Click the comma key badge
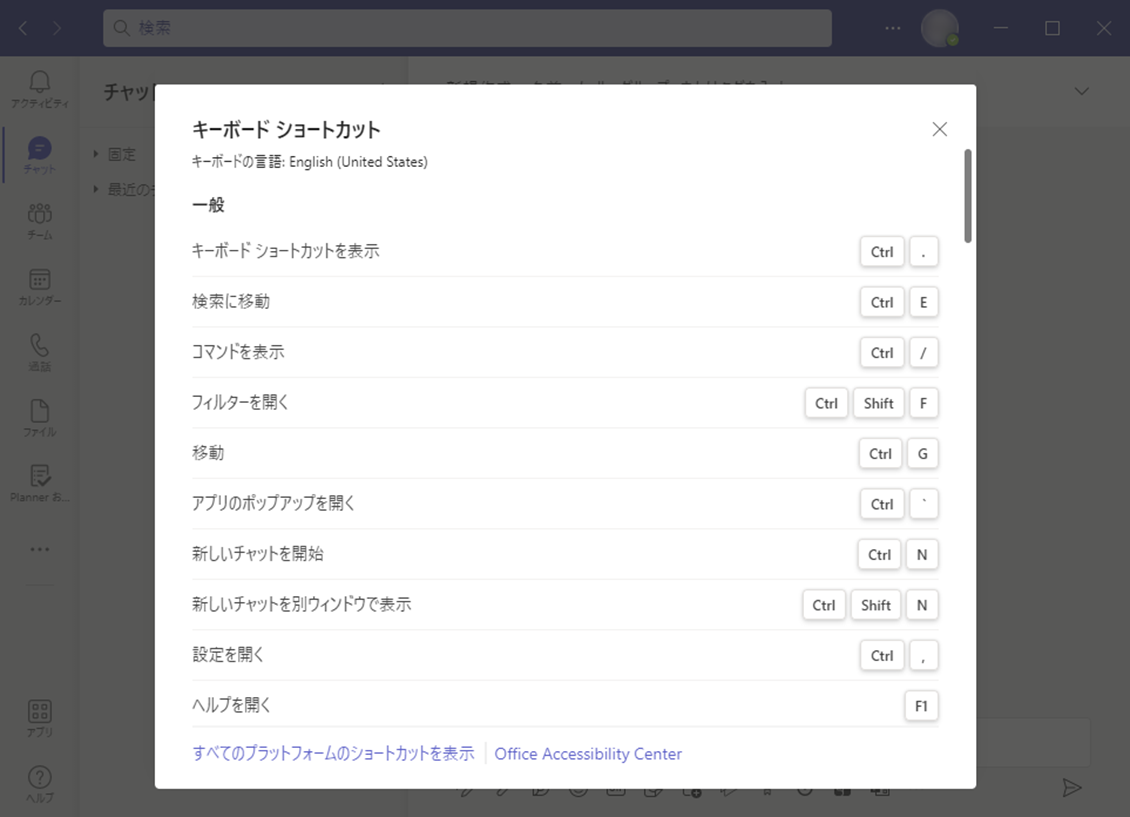Screen dimensions: 1130x817 pyautogui.click(x=923, y=656)
